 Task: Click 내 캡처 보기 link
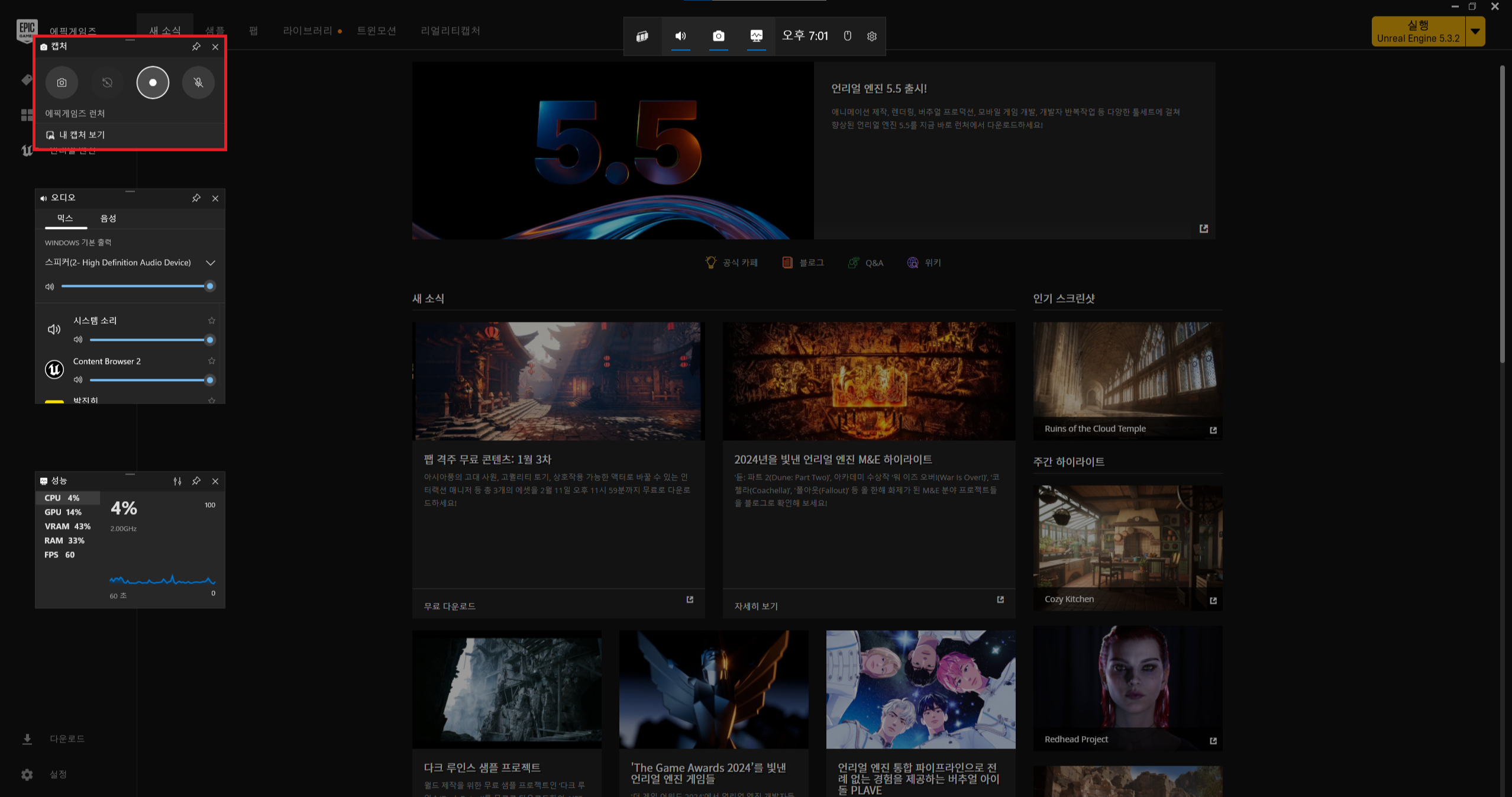click(x=82, y=135)
